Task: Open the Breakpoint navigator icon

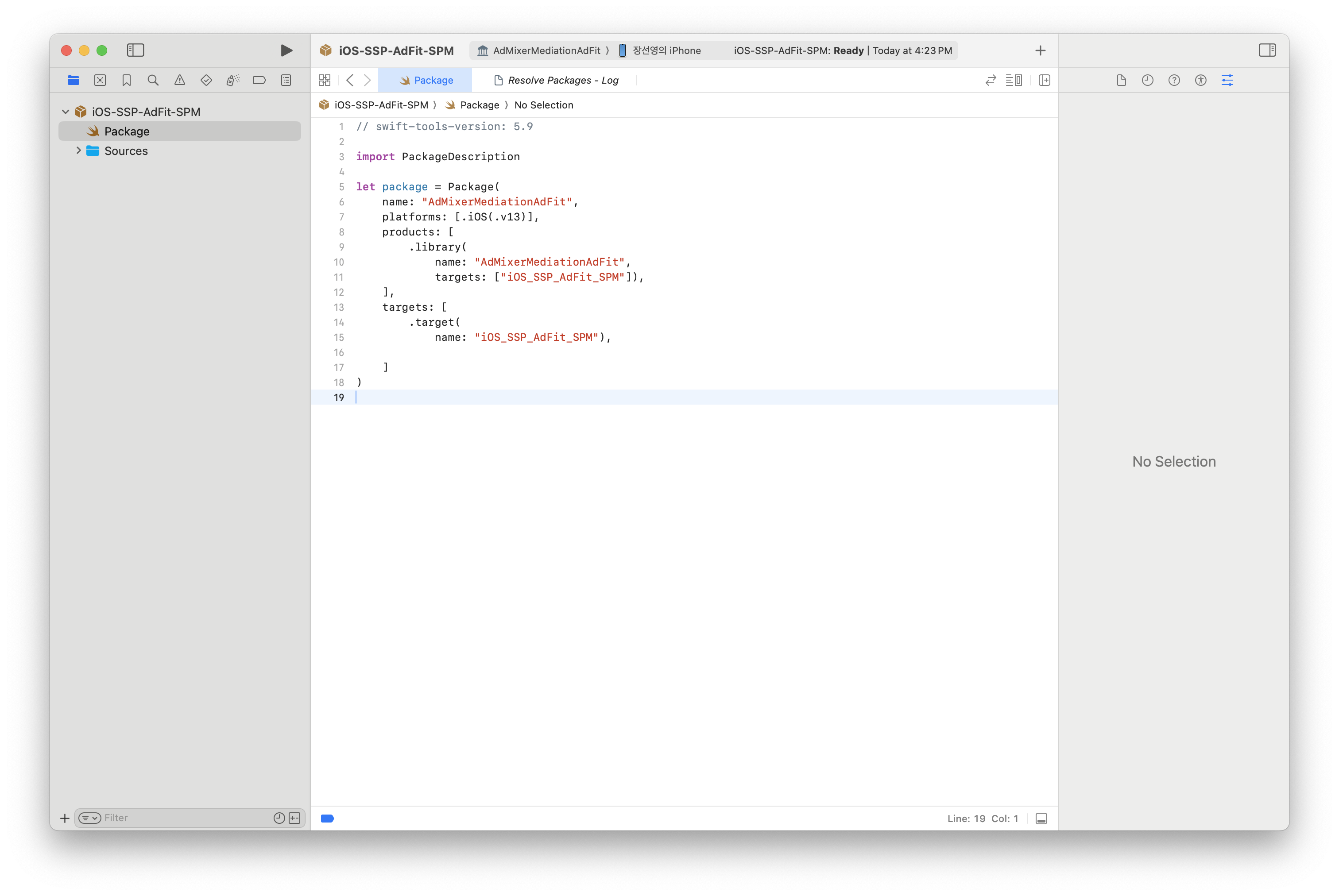Action: (259, 81)
